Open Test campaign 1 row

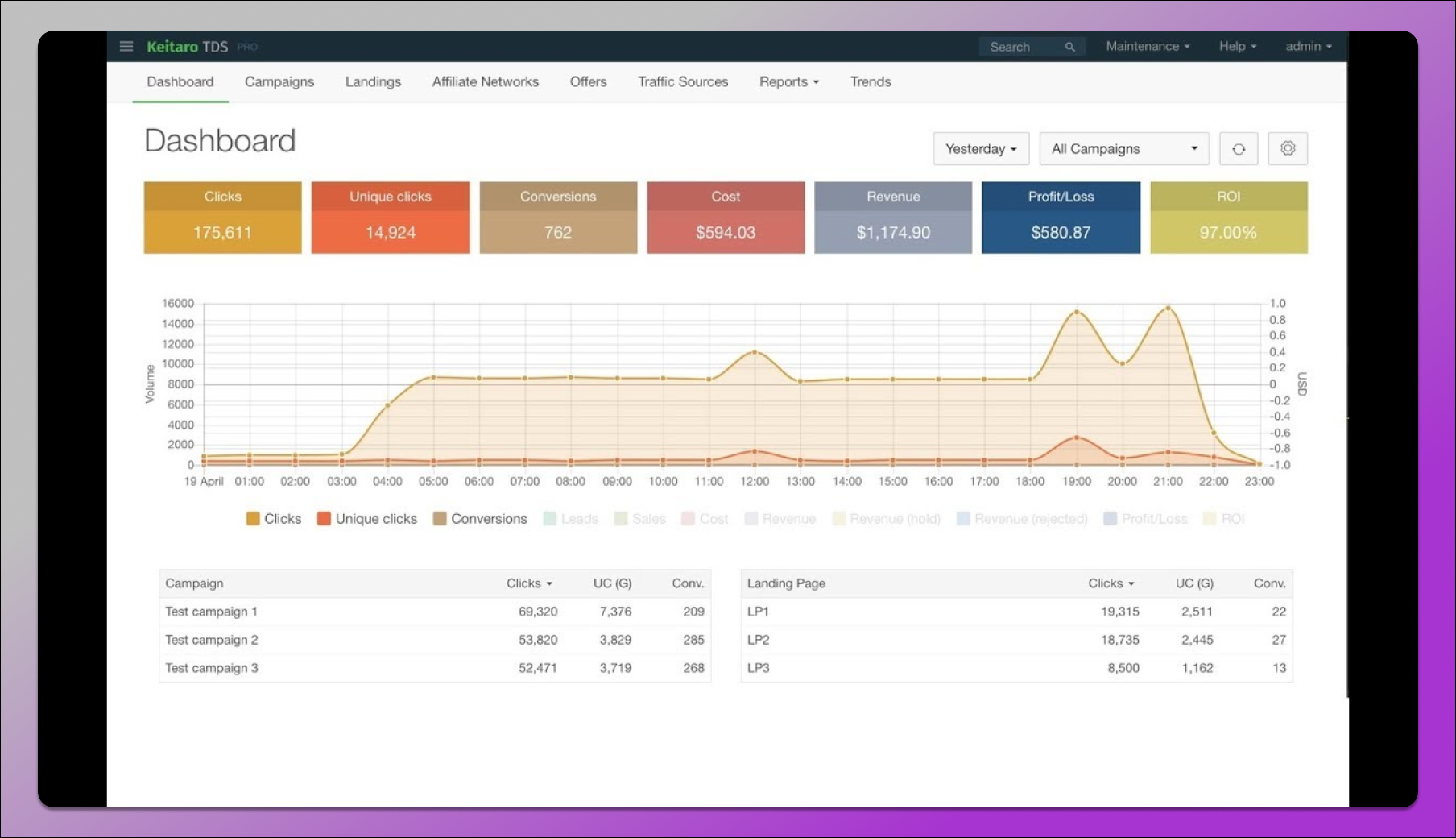211,612
